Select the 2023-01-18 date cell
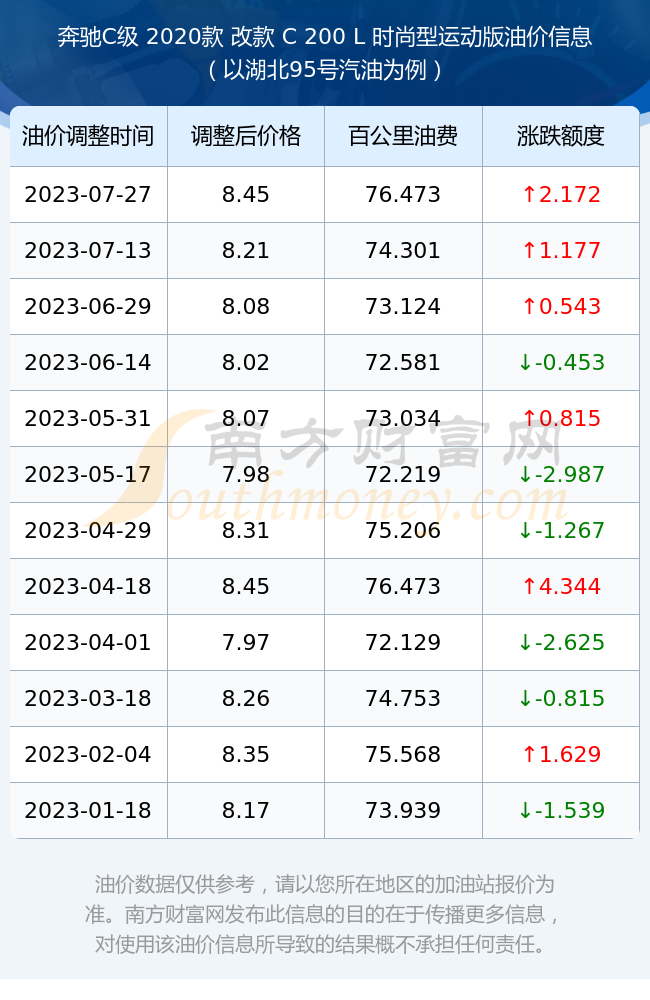Screen dimensions: 650x1000 tap(88, 810)
